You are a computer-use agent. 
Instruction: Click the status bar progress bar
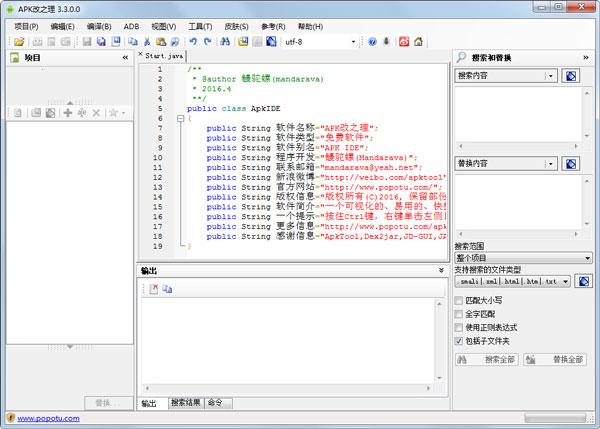(x=555, y=418)
